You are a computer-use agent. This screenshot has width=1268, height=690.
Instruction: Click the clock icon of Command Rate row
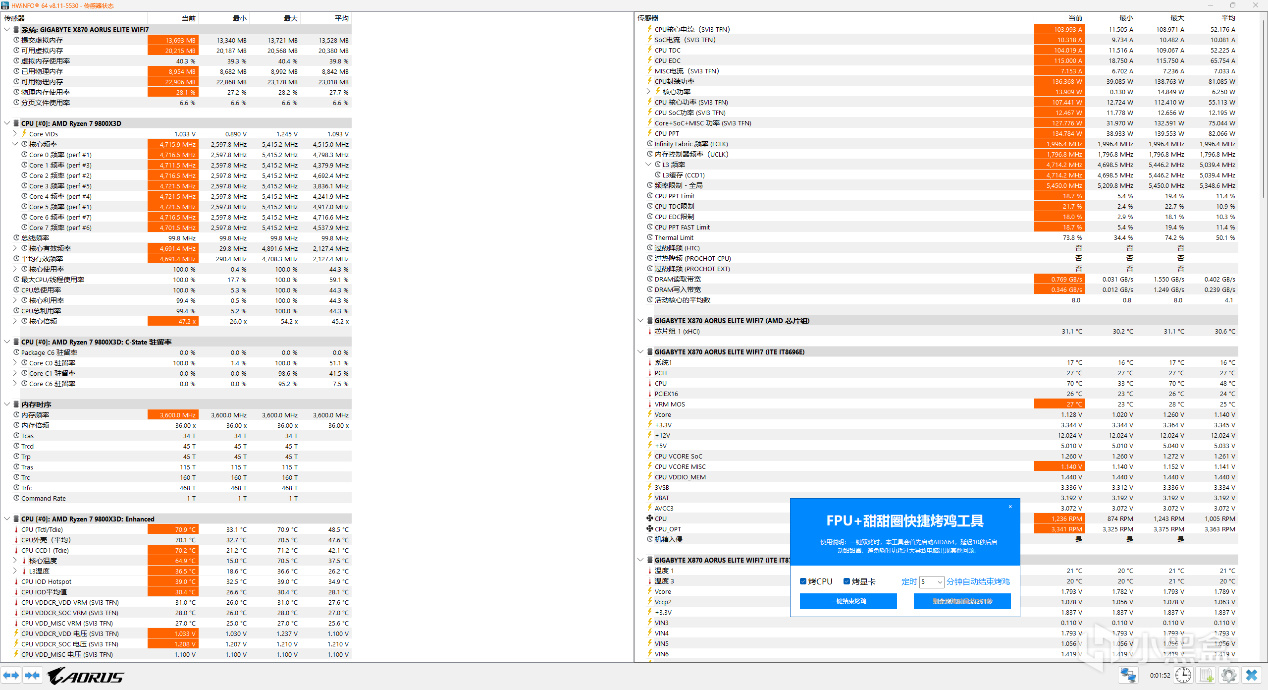click(x=15, y=498)
